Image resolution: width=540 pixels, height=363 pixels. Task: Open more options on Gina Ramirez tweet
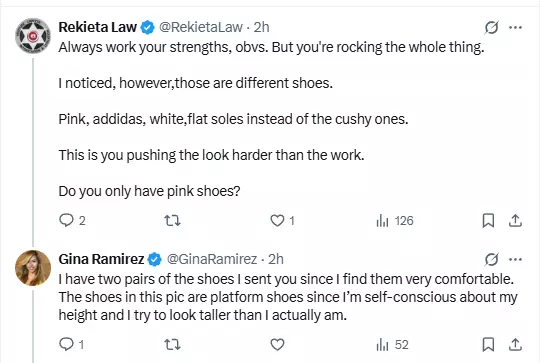tap(515, 259)
